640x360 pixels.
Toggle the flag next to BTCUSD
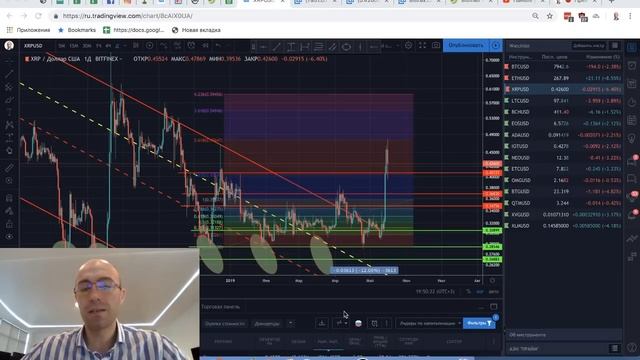point(507,67)
